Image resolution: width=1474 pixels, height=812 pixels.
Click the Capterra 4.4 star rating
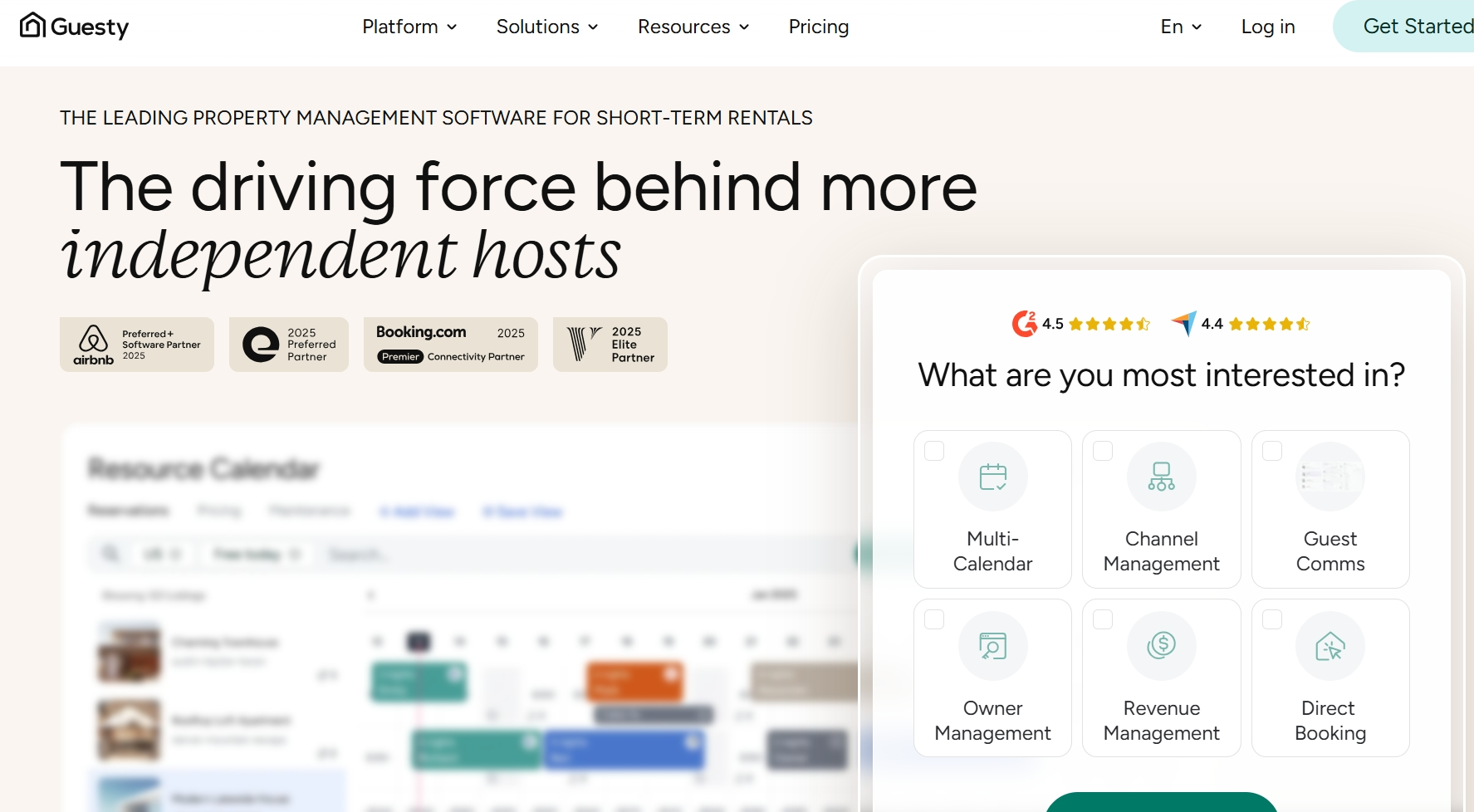(1269, 324)
